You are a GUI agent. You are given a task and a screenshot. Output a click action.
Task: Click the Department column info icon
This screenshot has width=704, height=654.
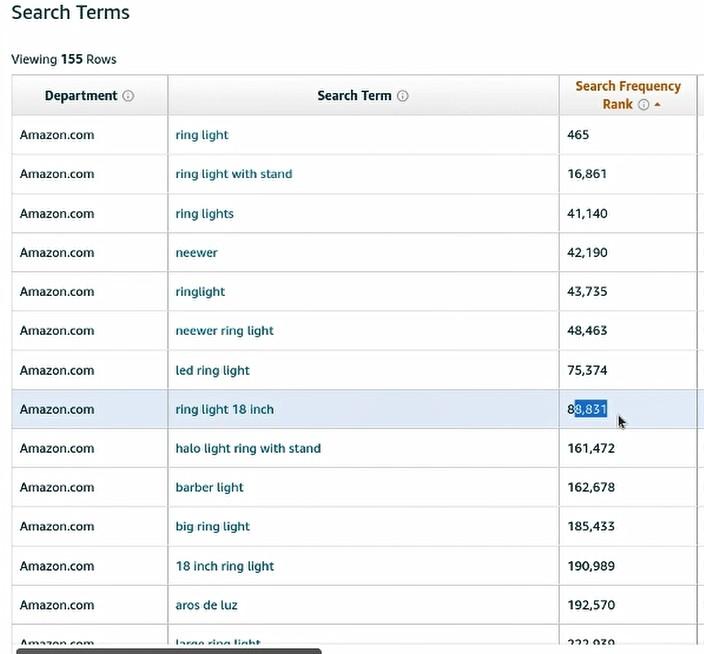(x=128, y=96)
